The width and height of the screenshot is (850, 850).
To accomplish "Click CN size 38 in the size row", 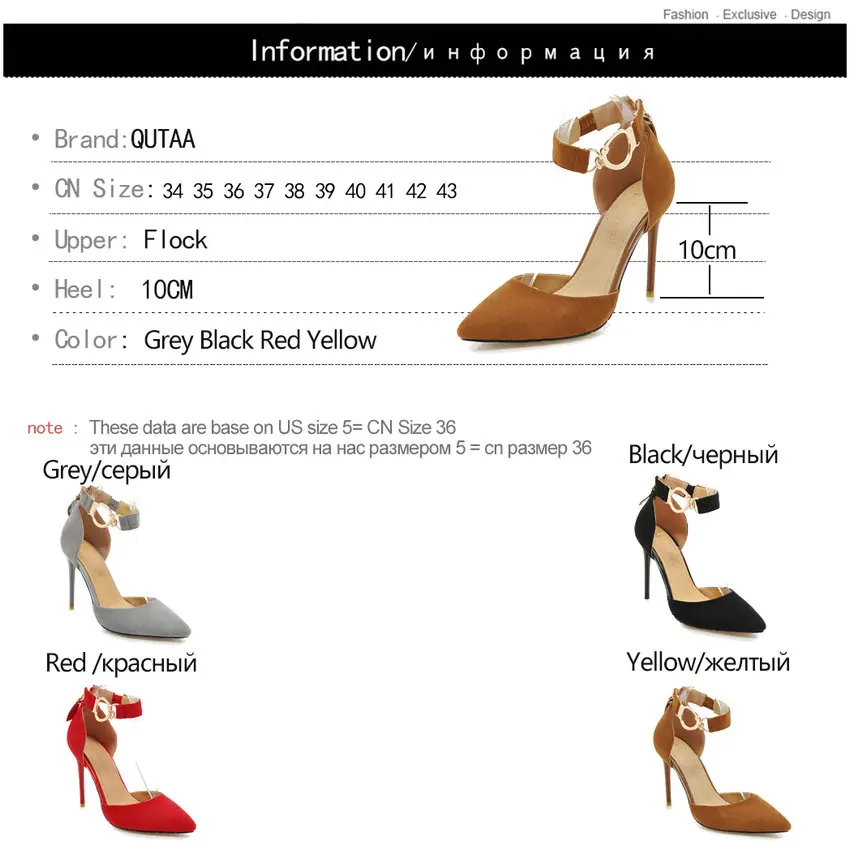I will point(294,191).
